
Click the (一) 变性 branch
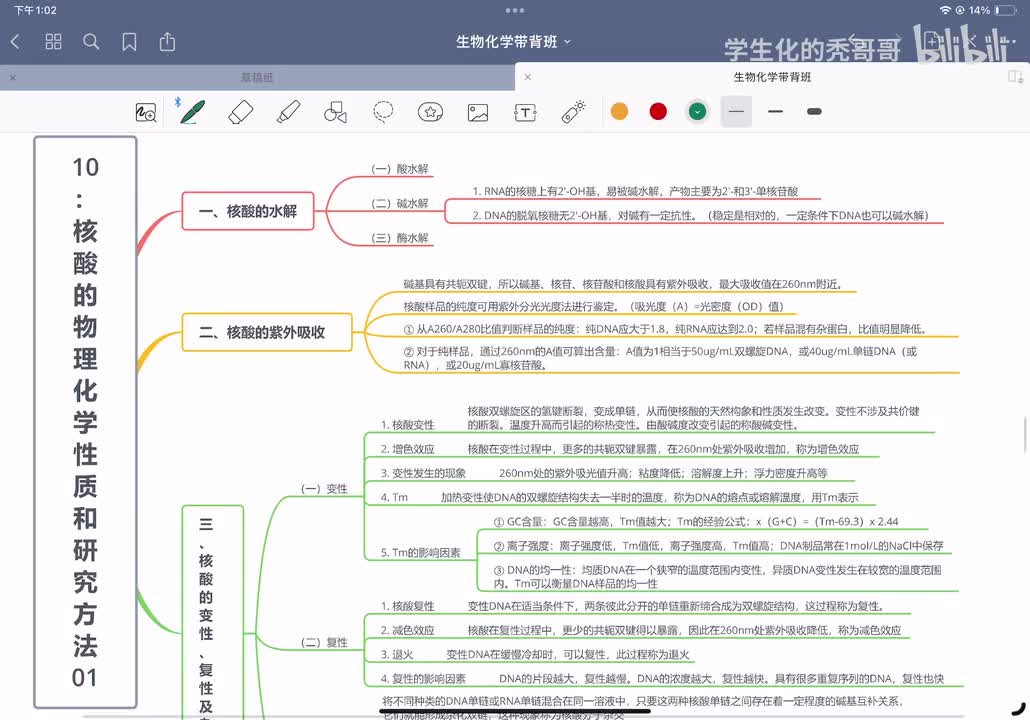click(324, 489)
